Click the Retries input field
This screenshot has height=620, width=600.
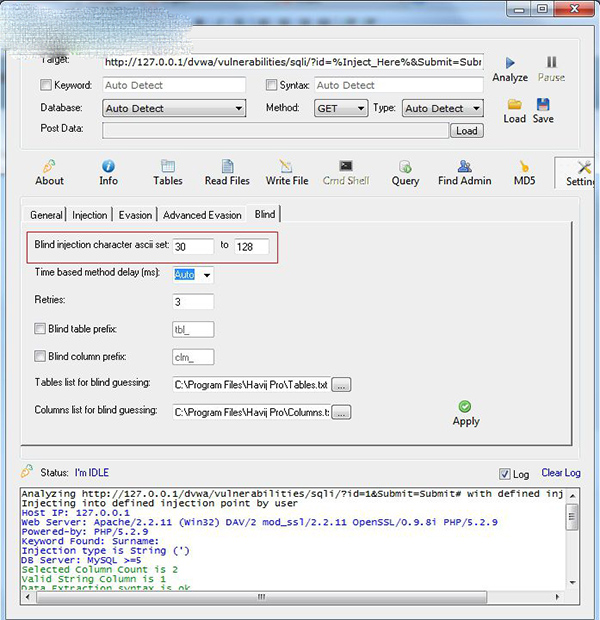point(193,301)
